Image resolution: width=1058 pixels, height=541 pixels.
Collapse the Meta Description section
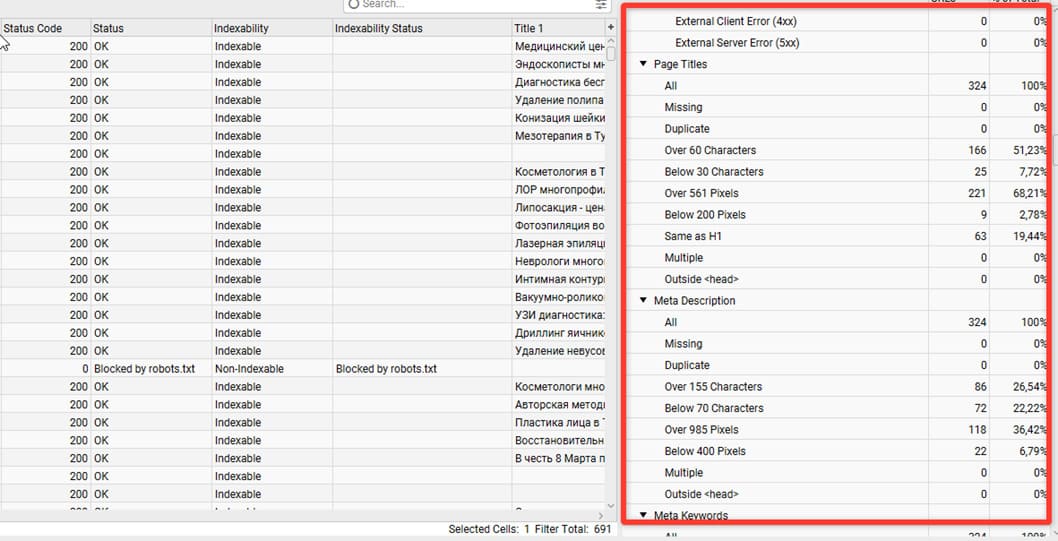tap(644, 301)
